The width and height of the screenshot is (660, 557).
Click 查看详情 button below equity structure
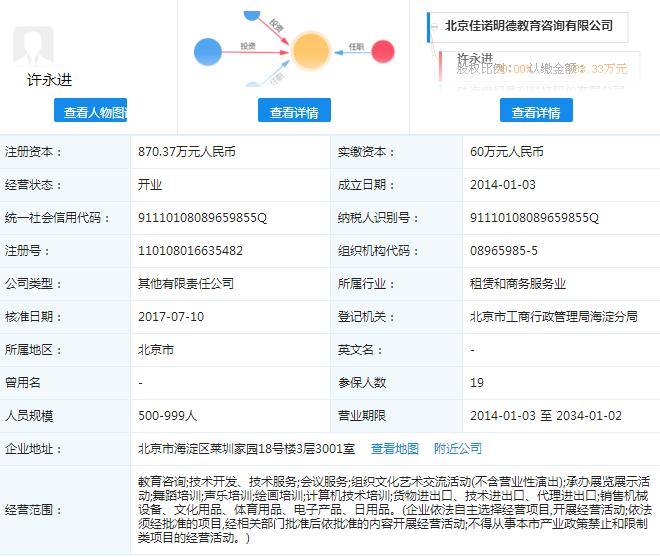(536, 110)
